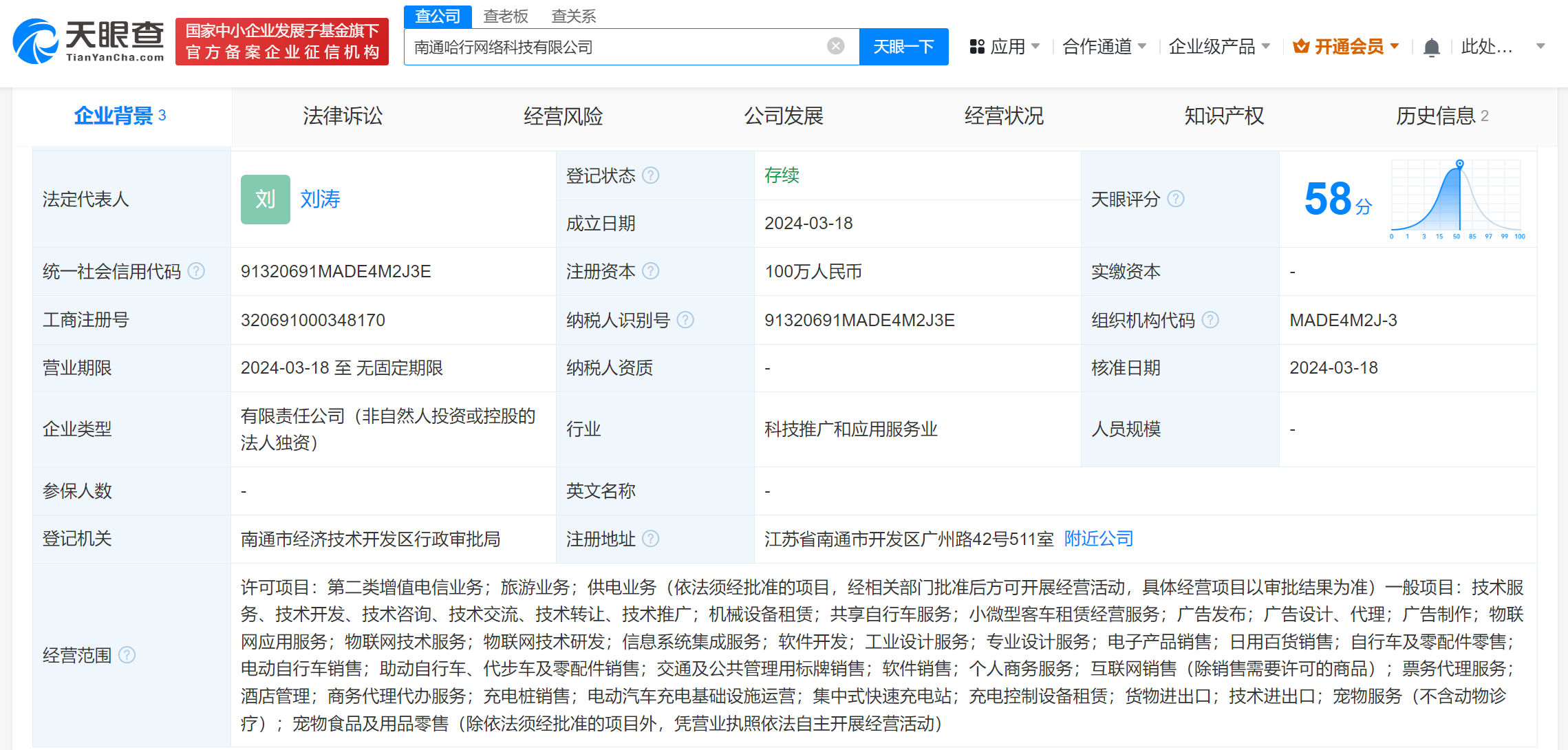Open the 企业级产品 dropdown

(1218, 47)
